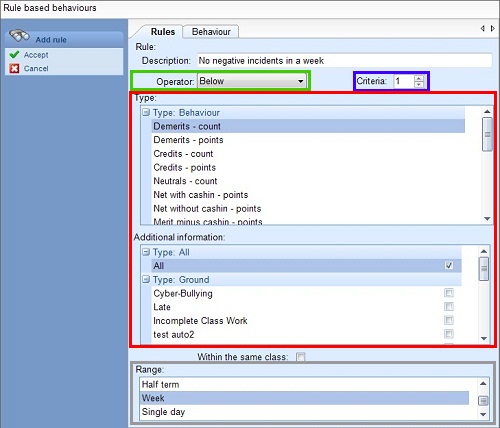Viewport: 500px width, 428px height.
Task: Switch to the Behaviour tab
Action: (211, 32)
